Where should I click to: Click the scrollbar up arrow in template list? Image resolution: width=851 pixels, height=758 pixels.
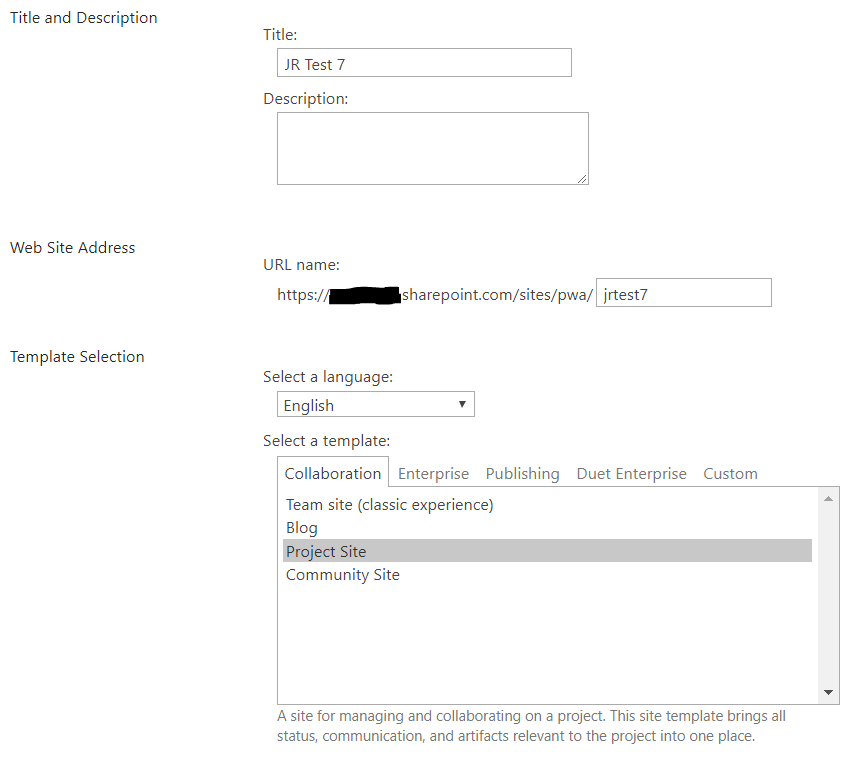[828, 499]
